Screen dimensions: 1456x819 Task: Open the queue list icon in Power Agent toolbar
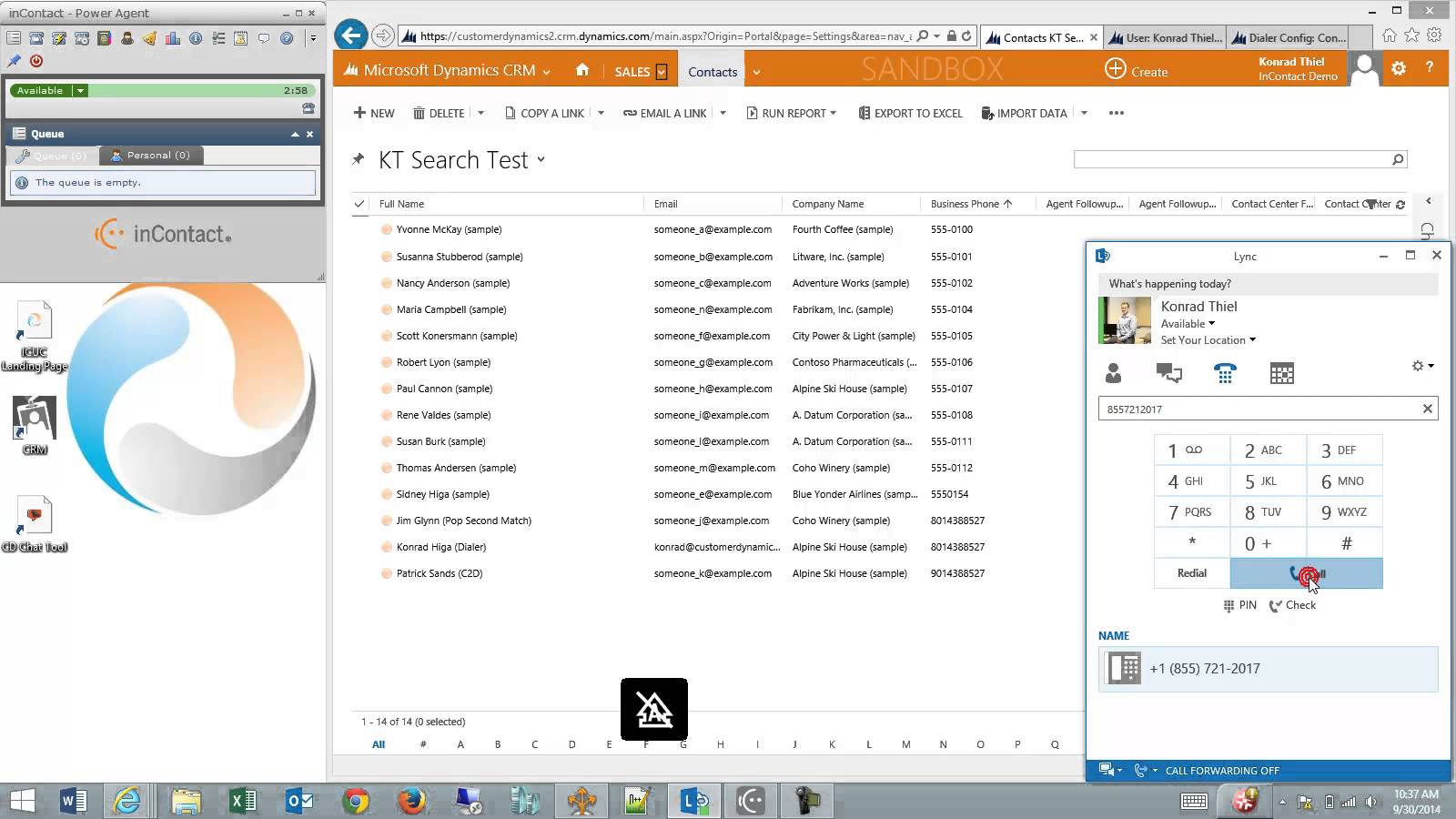14,38
